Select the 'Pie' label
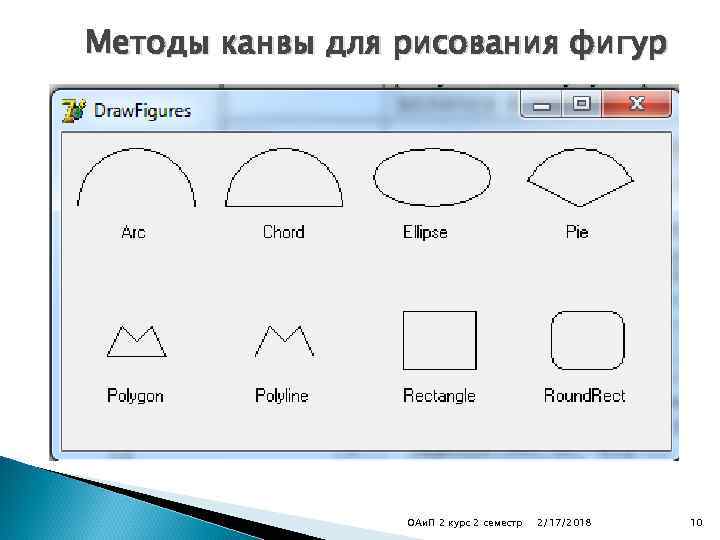 (x=577, y=232)
